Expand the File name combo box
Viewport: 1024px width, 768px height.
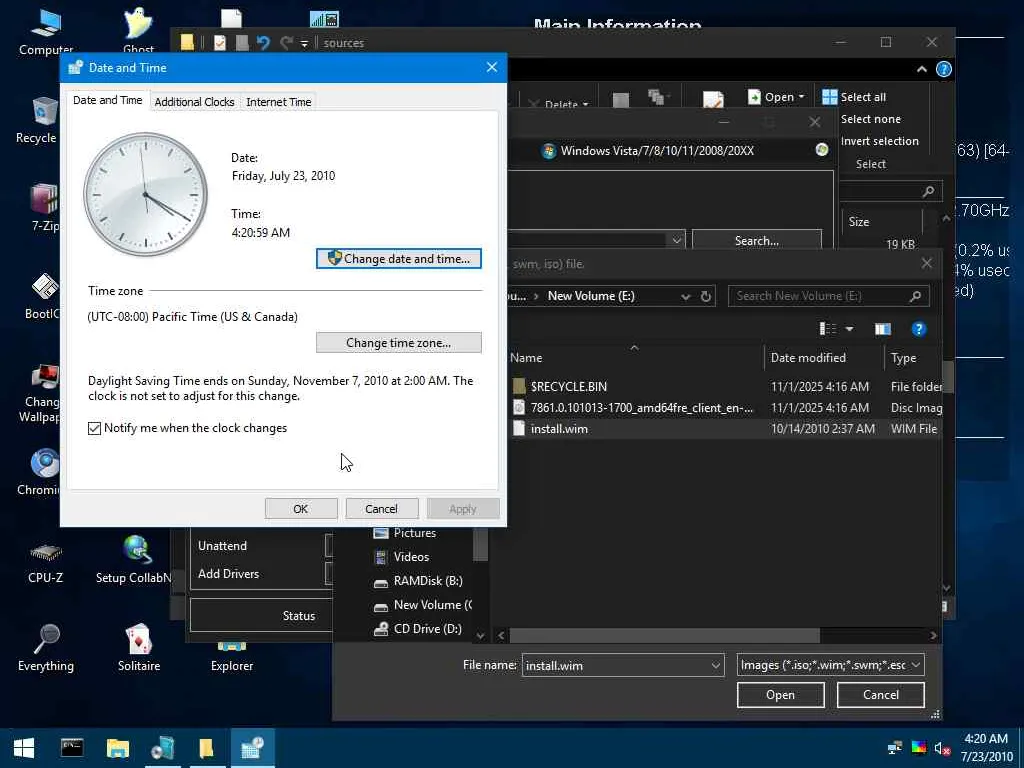(x=716, y=665)
